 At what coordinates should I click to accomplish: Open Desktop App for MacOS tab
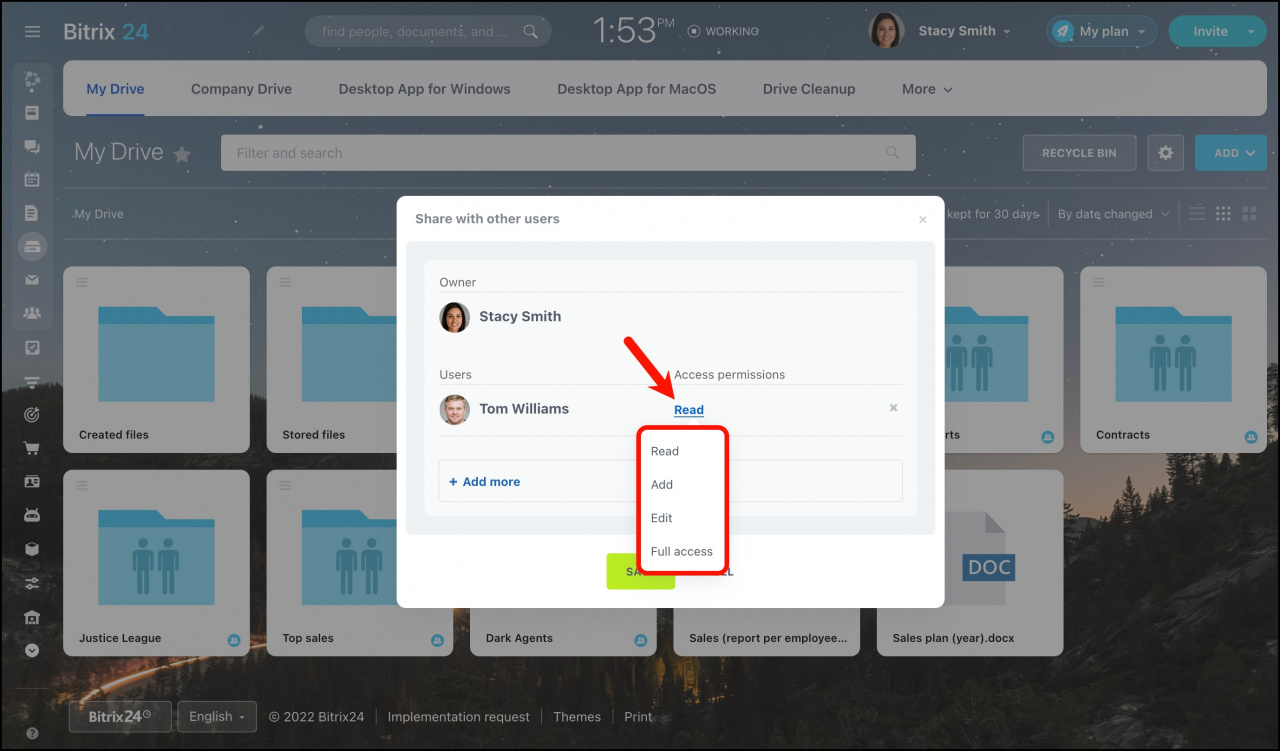click(637, 89)
